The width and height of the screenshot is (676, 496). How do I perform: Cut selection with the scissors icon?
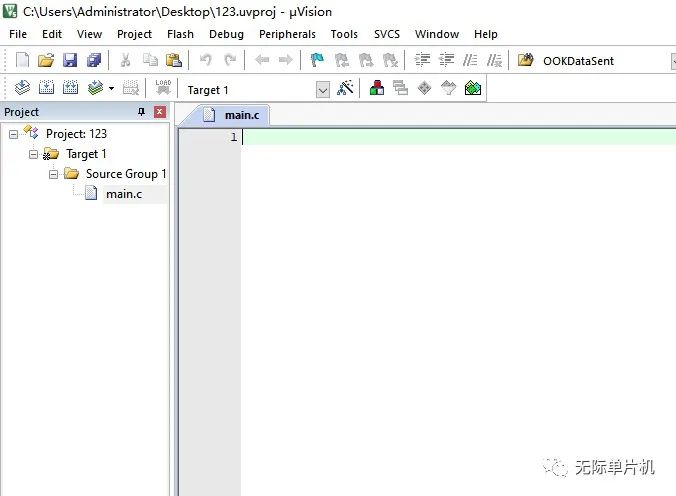(x=125, y=60)
